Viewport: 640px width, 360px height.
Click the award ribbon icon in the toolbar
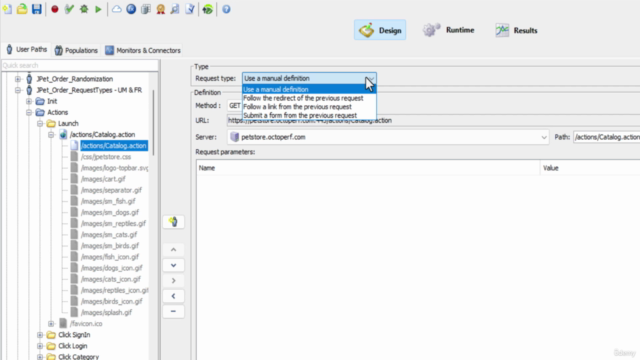(160, 9)
